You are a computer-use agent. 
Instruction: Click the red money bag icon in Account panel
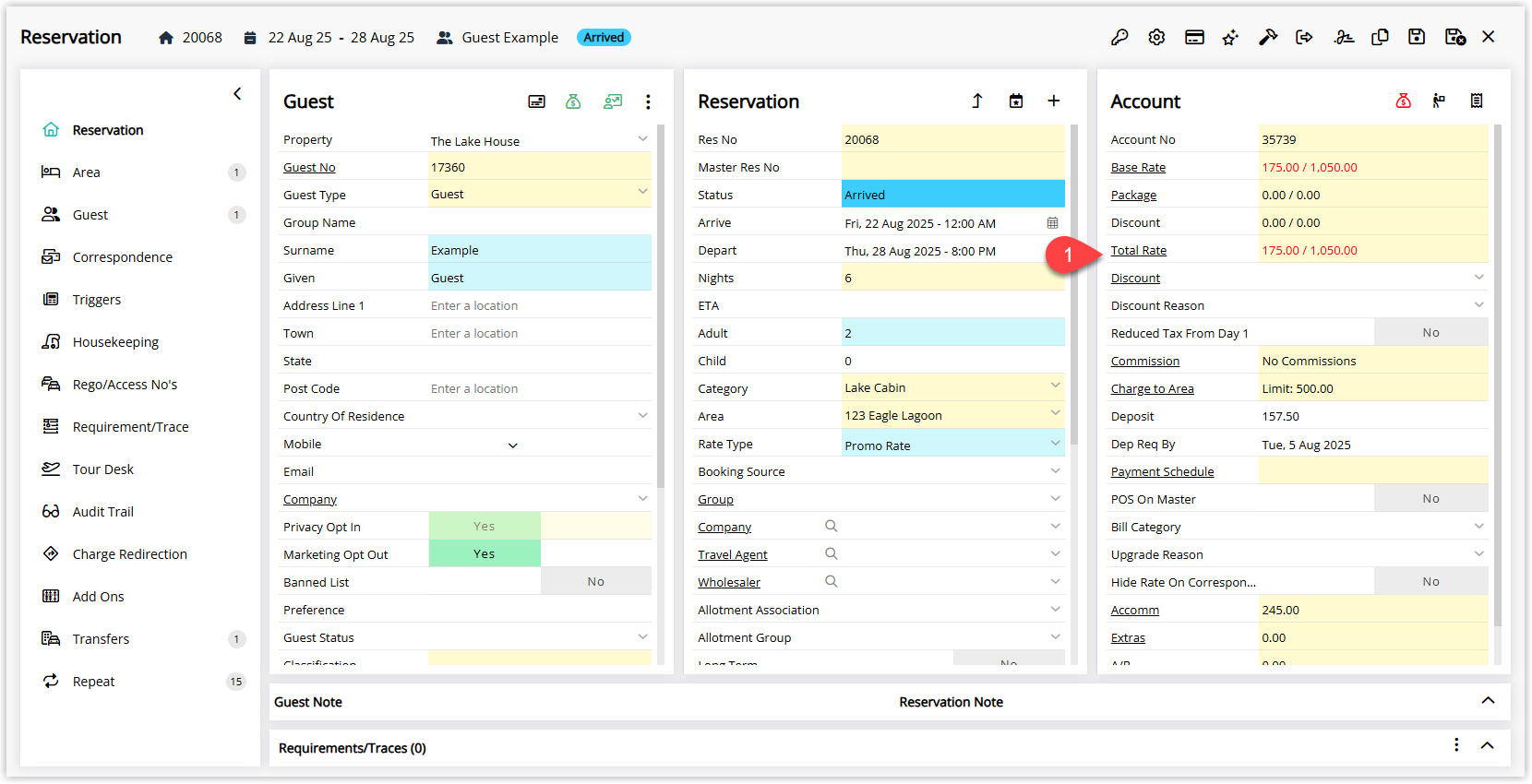(x=1404, y=101)
